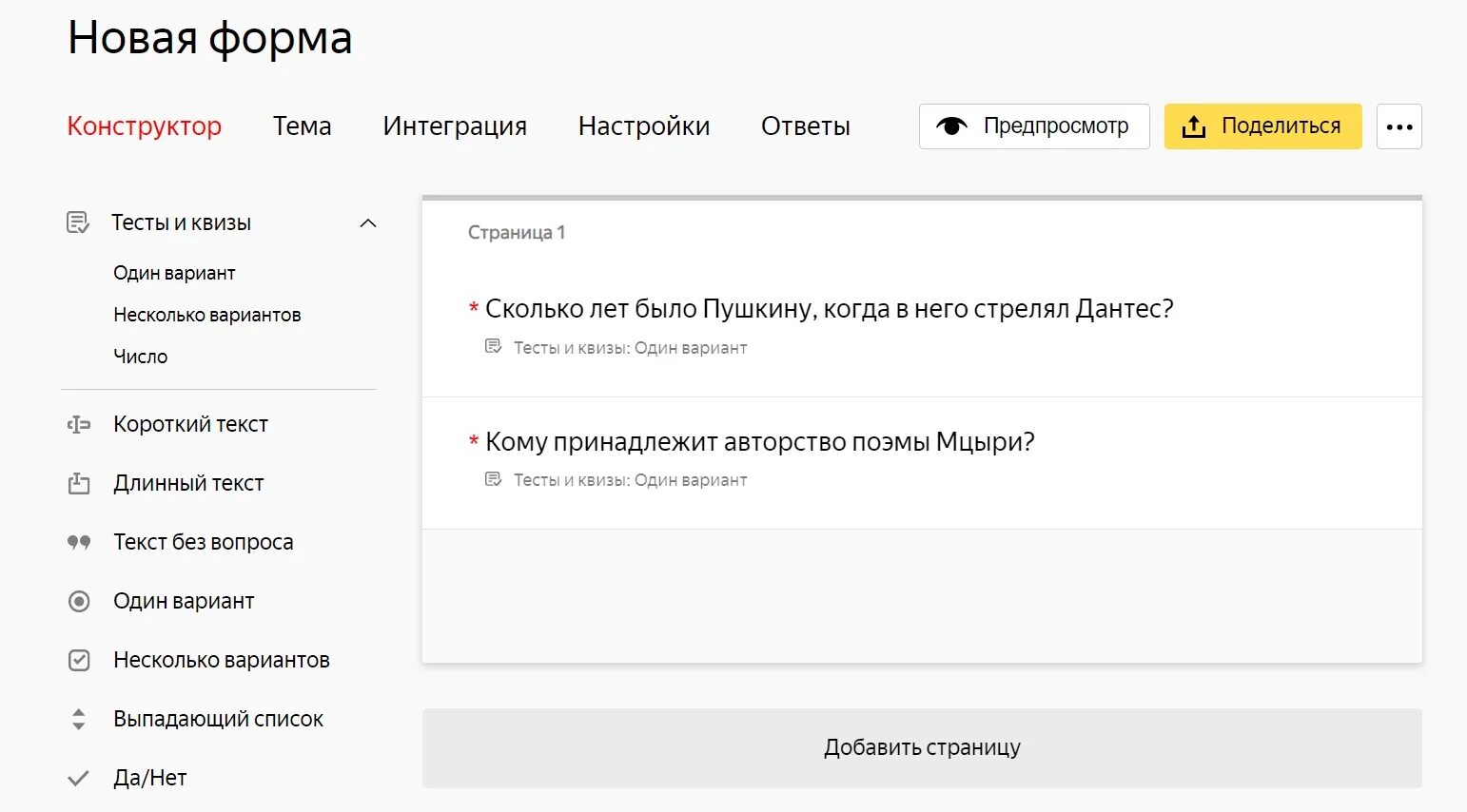Click the checkmark icon for Да/Нет
This screenshot has height=812, width=1467.
(79, 779)
